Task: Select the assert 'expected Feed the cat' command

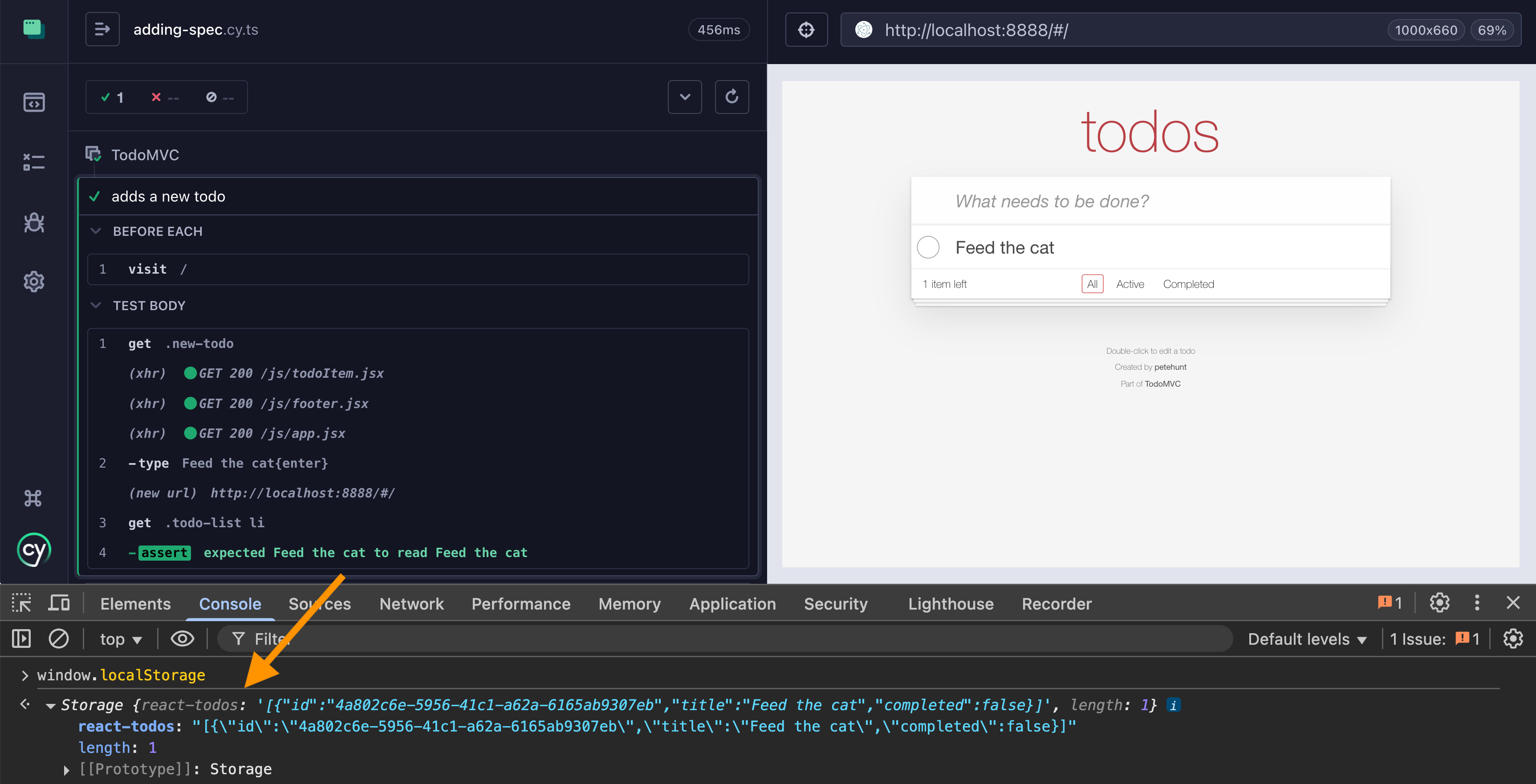Action: tap(418, 553)
